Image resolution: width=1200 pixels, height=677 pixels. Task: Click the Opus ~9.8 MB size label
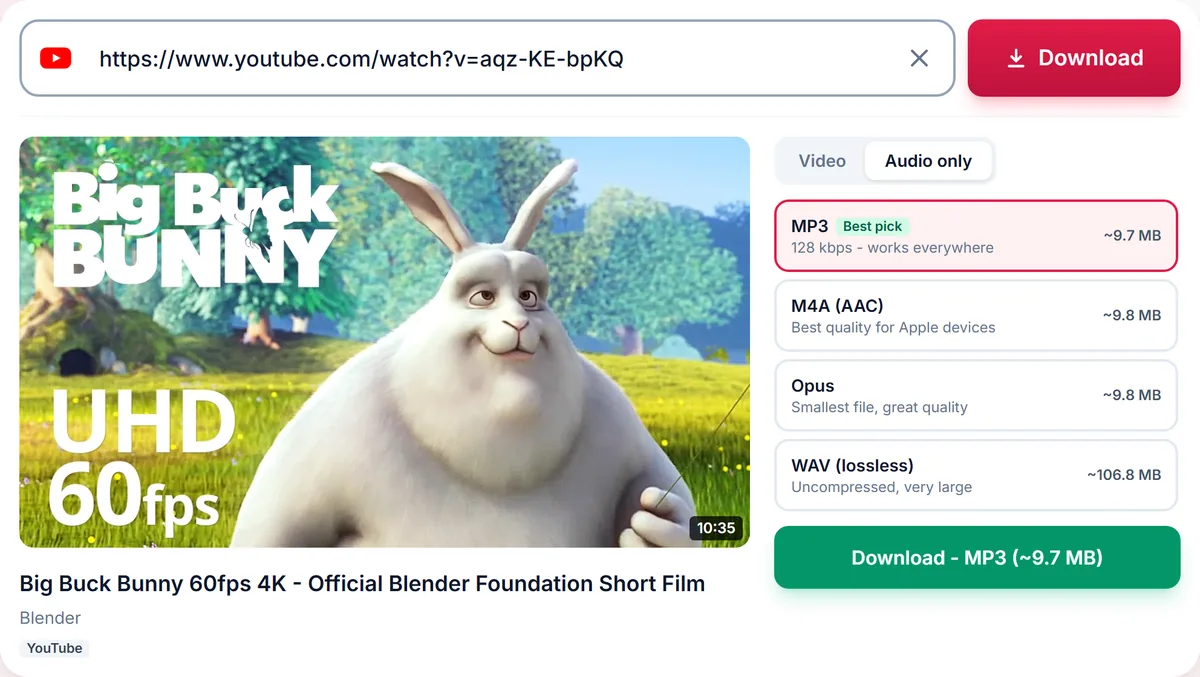coord(1132,395)
